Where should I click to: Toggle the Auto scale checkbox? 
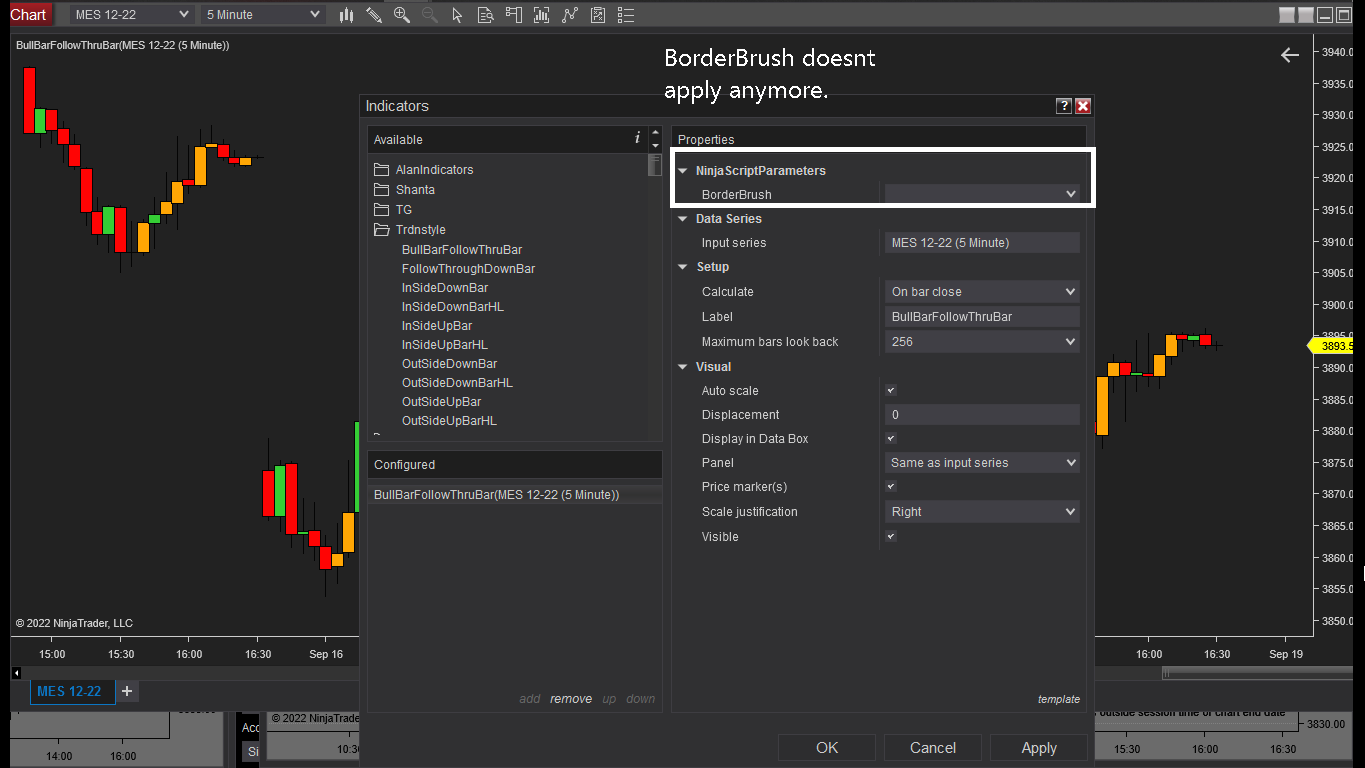pyautogui.click(x=891, y=390)
